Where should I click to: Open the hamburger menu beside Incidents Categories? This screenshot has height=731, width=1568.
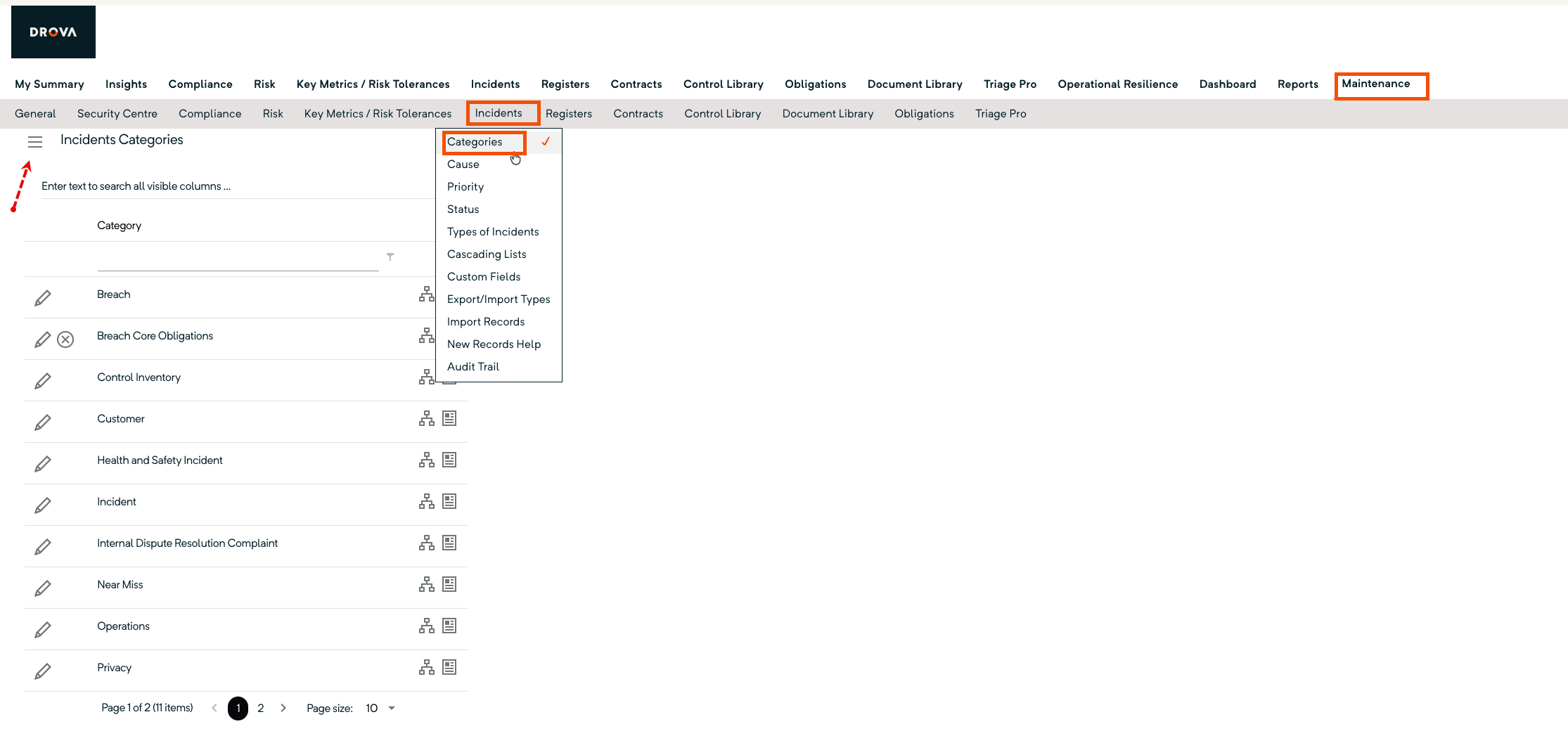(35, 142)
